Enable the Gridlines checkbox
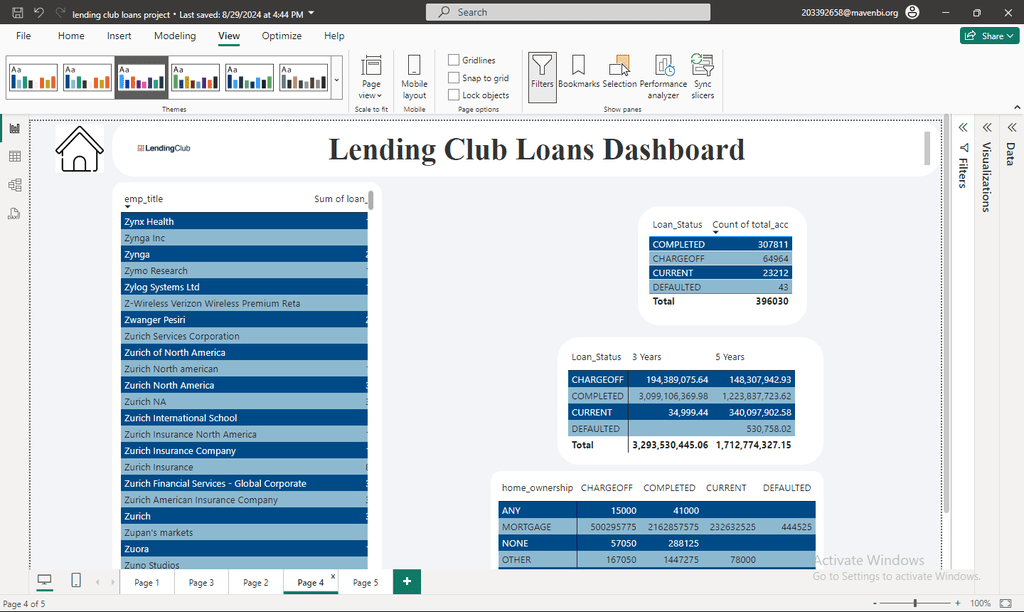The height and width of the screenshot is (612, 1024). pyautogui.click(x=454, y=60)
